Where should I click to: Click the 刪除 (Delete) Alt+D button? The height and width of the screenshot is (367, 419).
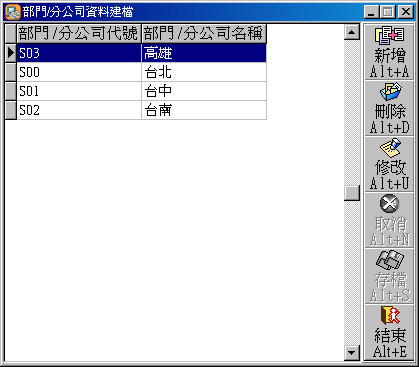(x=389, y=108)
